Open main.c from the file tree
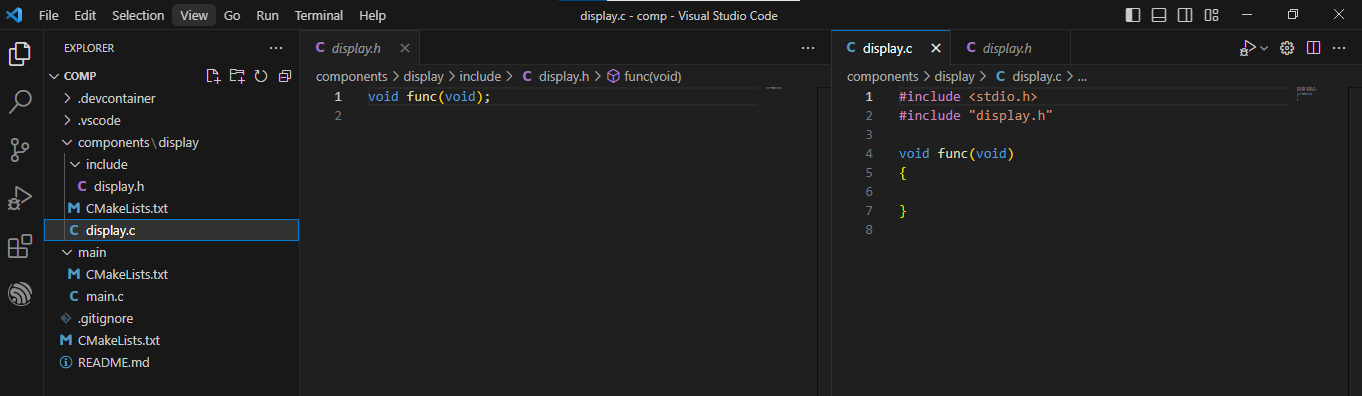This screenshot has height=396, width=1362. (x=105, y=296)
